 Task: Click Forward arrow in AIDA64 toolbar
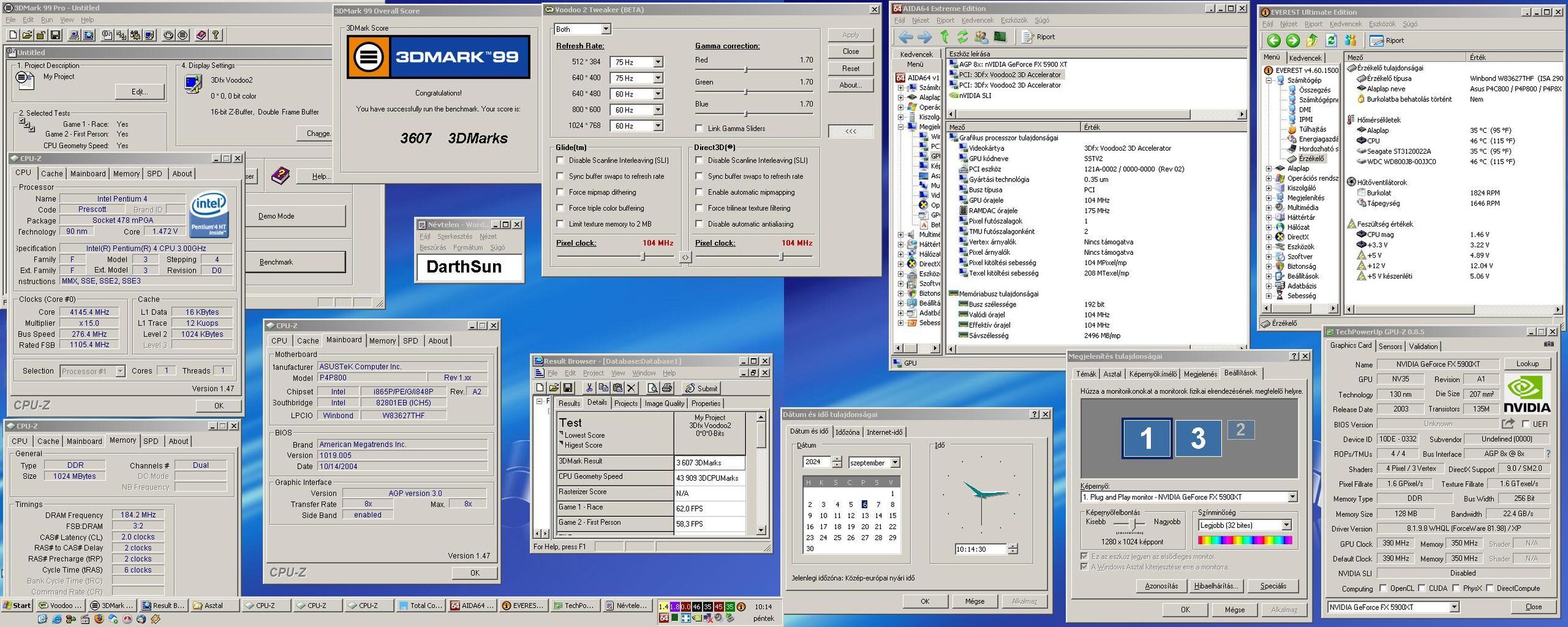click(924, 37)
